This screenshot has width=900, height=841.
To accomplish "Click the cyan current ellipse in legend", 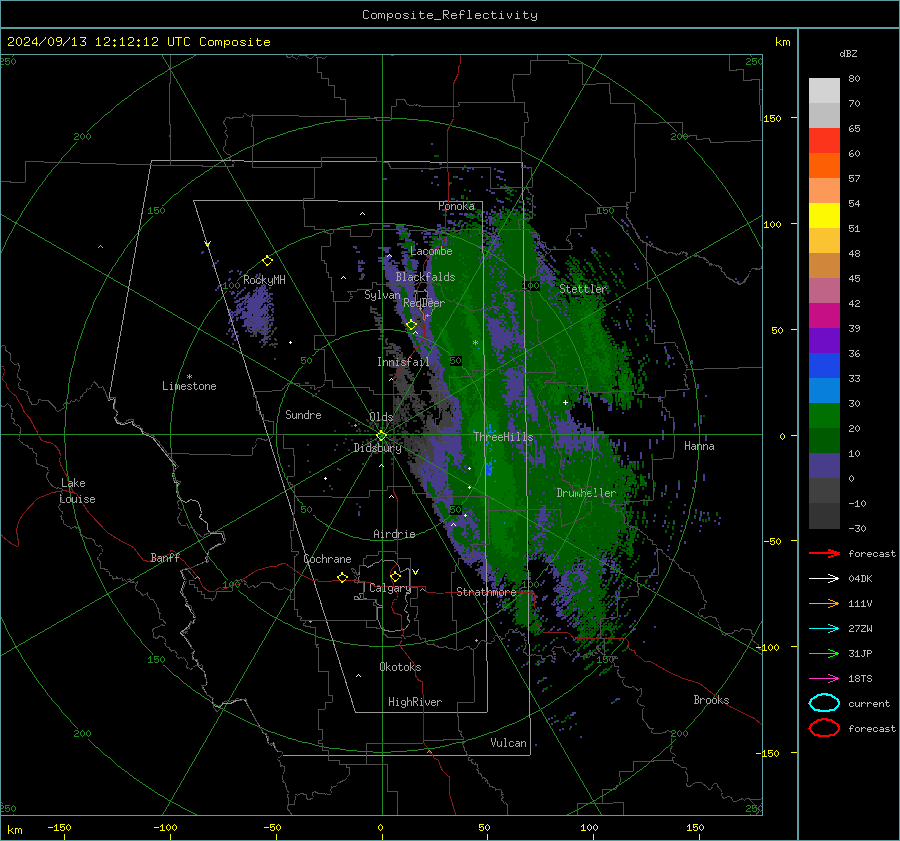I will coord(824,703).
